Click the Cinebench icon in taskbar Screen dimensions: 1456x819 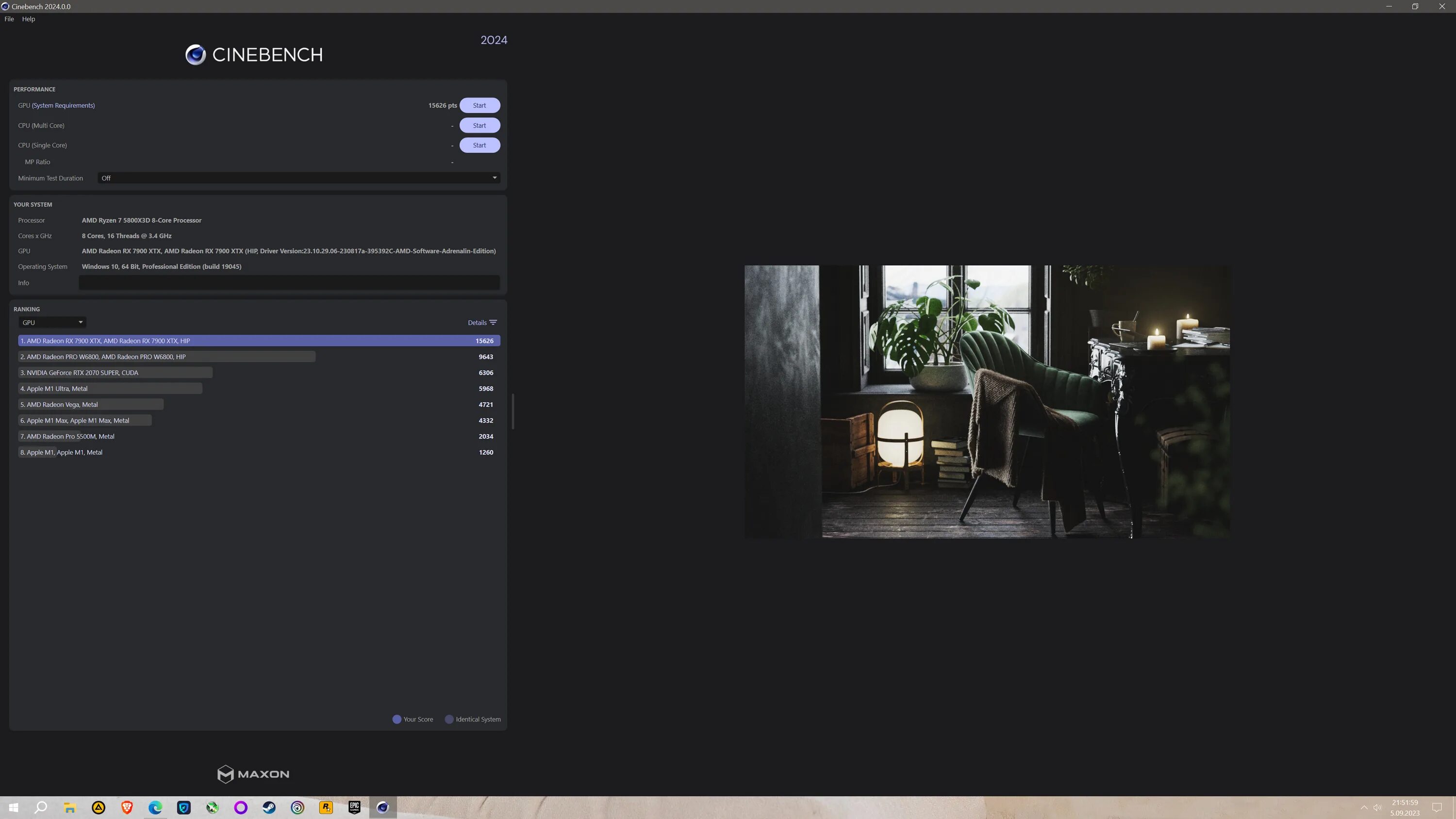point(382,807)
